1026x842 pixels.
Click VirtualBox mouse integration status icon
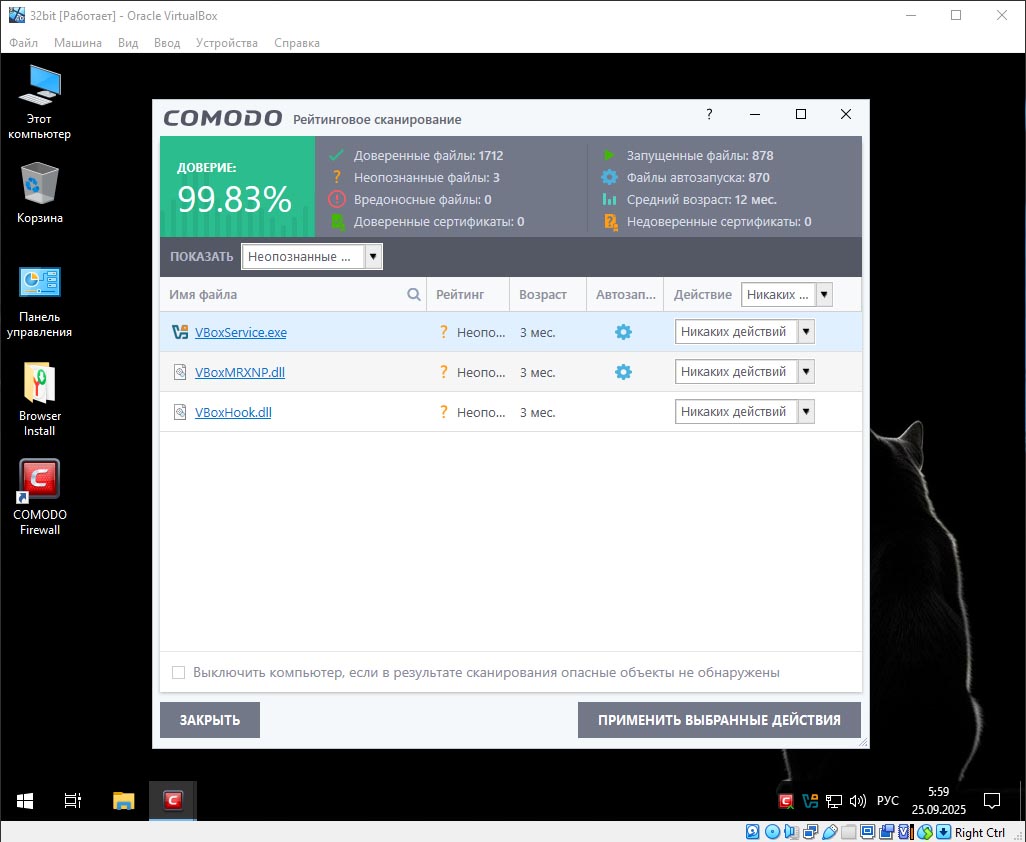tap(925, 832)
